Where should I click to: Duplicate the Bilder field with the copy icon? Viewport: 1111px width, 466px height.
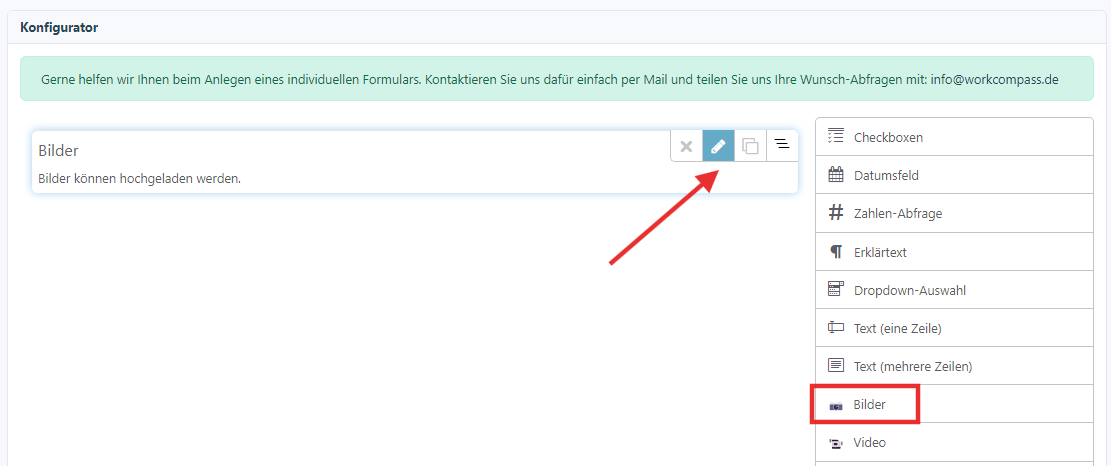point(750,147)
